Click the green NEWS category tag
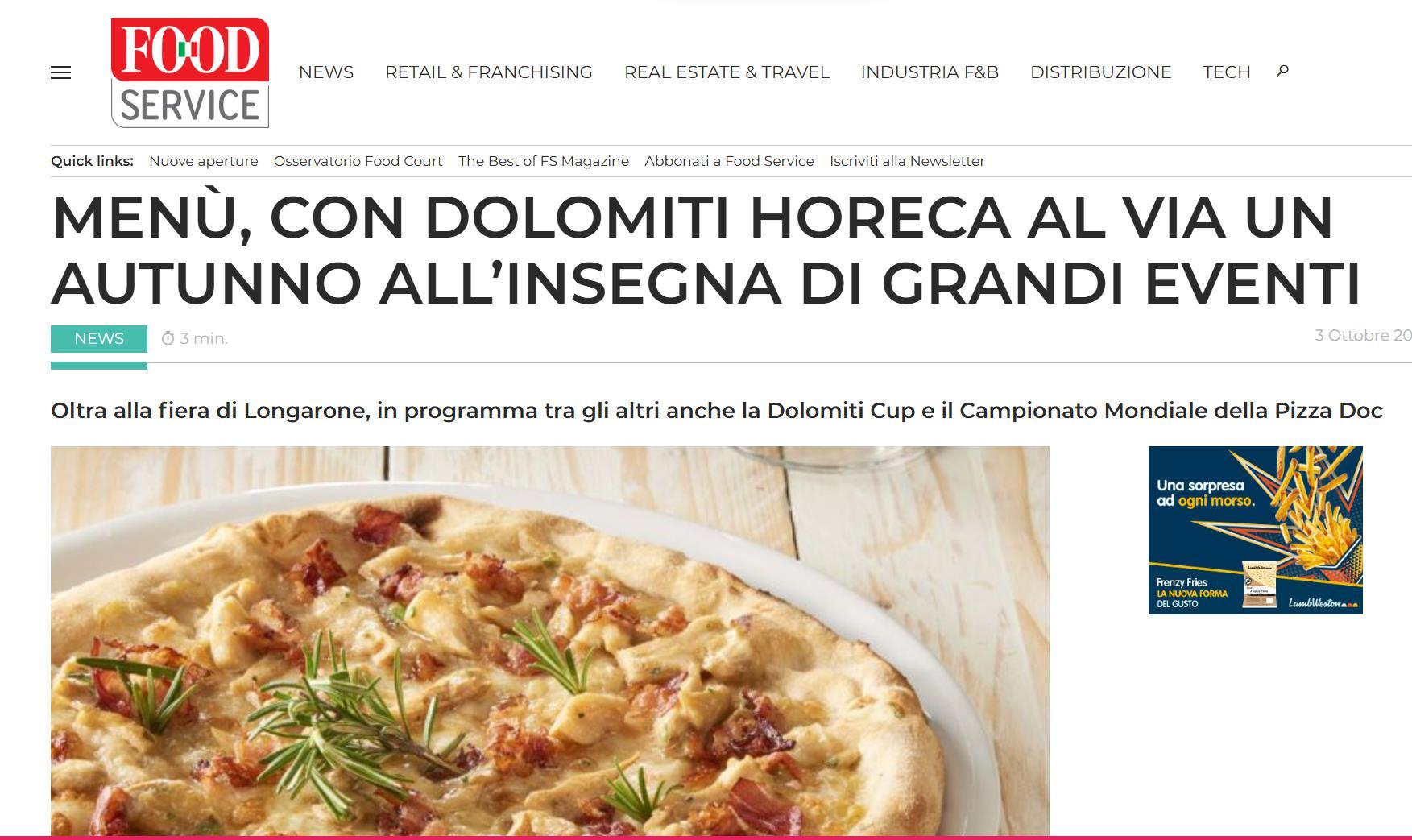This screenshot has height=840, width=1412. click(x=99, y=339)
